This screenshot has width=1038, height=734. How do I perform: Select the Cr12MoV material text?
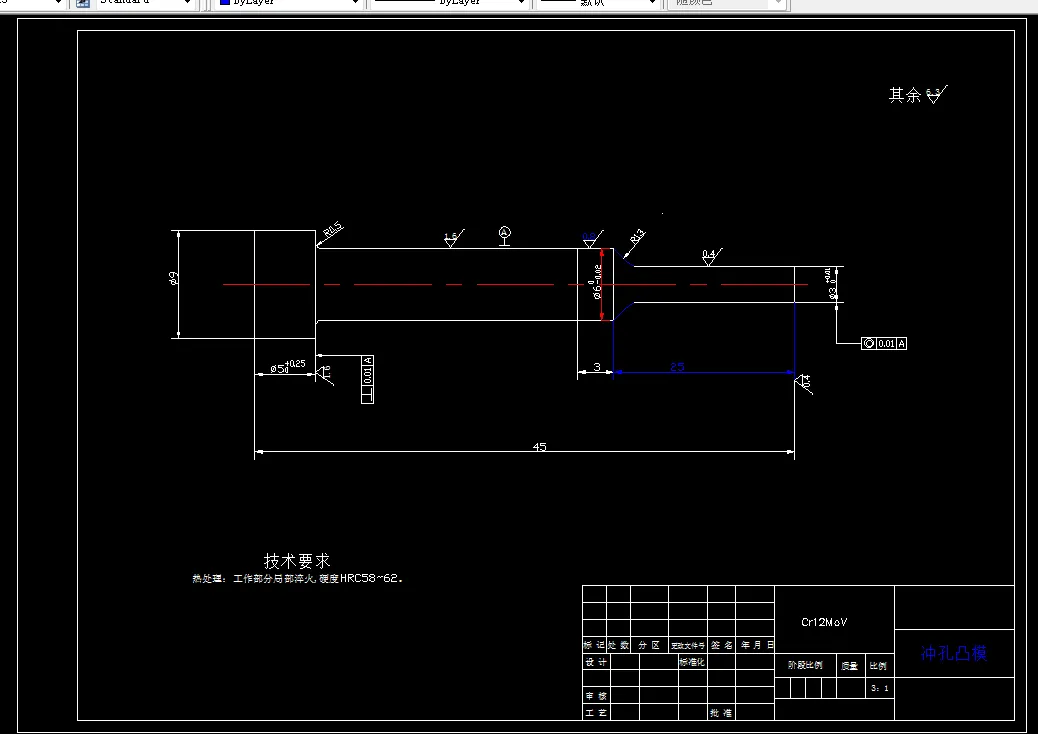pyautogui.click(x=824, y=622)
